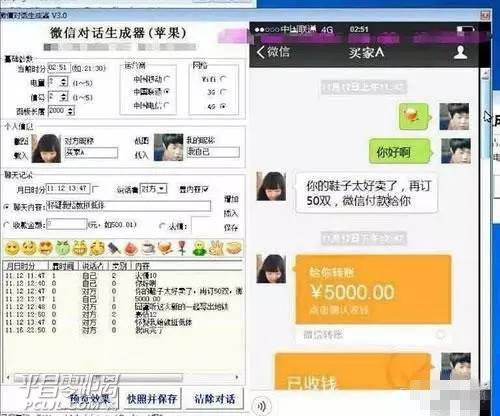Screen dimensions: 500x416
Task: Adjust the panel length 2000 spinner
Action: click(70, 111)
